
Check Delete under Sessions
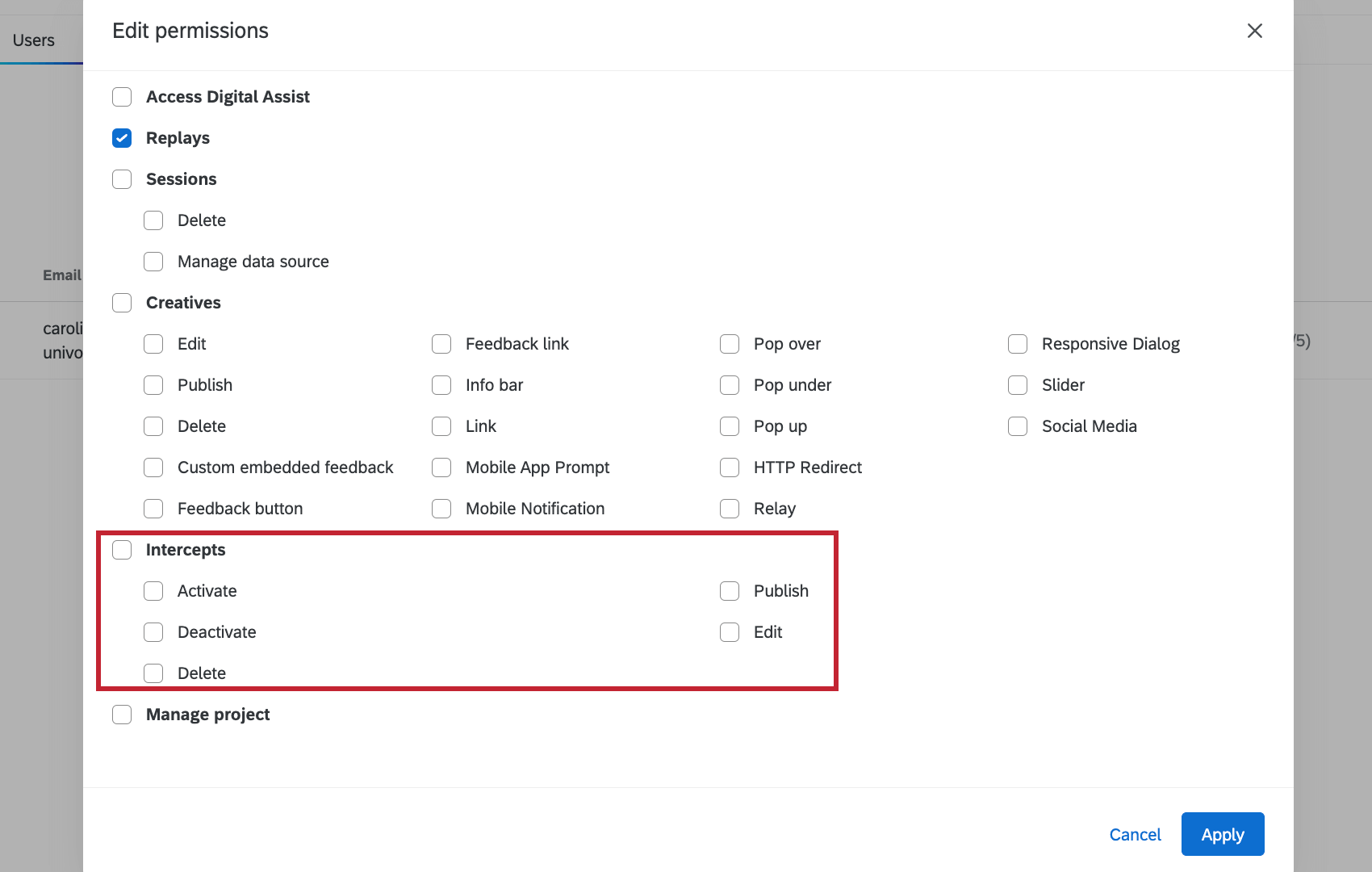[x=153, y=220]
